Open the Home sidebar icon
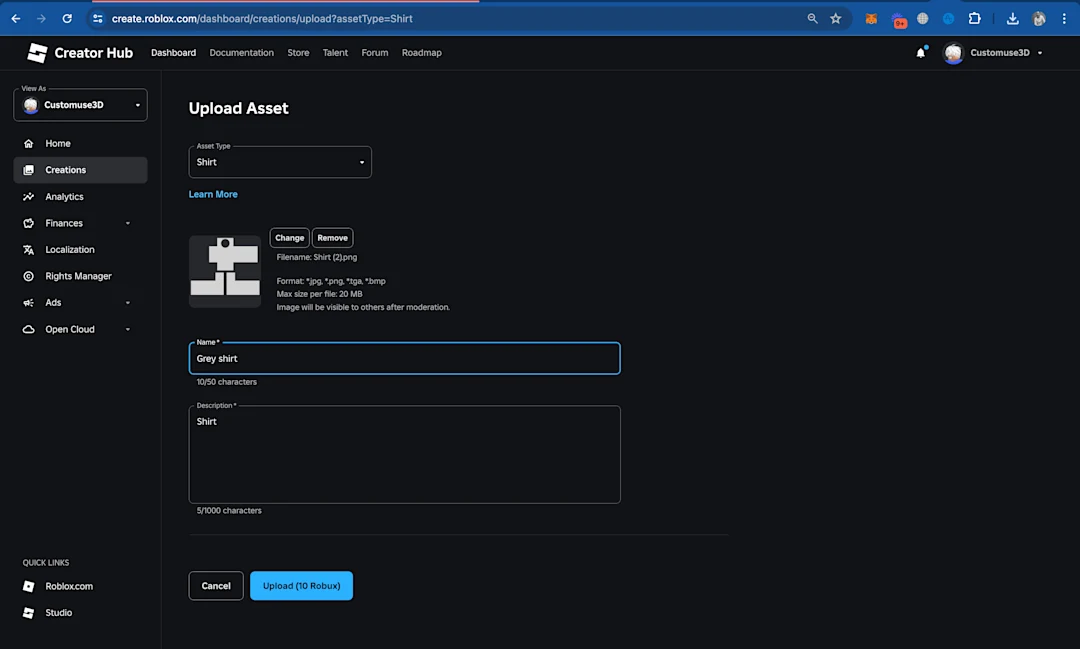This screenshot has width=1080, height=649. [x=28, y=143]
